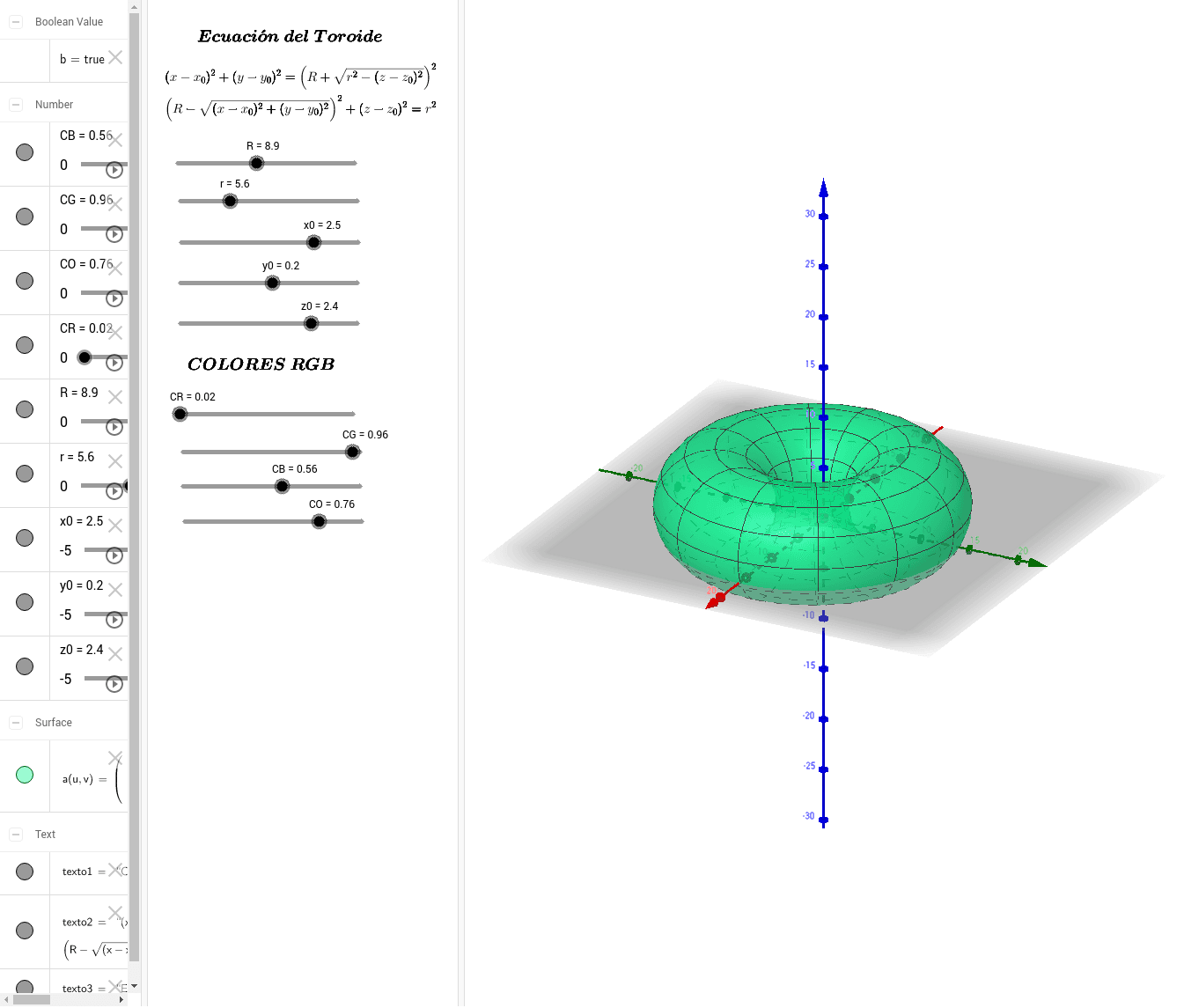Collapse the Text section
Image resolution: width=1184 pixels, height=1008 pixels.
tap(15, 834)
